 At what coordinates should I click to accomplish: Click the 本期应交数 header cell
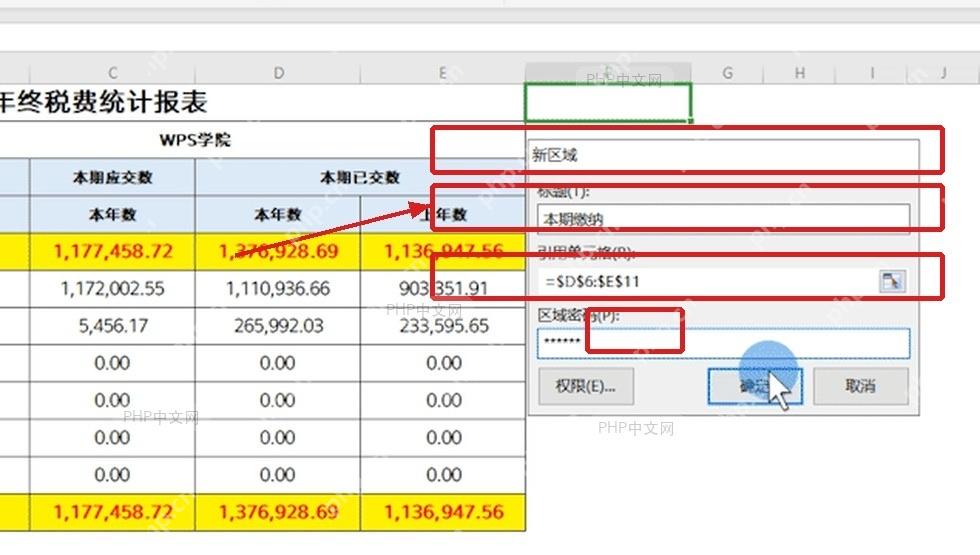click(x=112, y=178)
